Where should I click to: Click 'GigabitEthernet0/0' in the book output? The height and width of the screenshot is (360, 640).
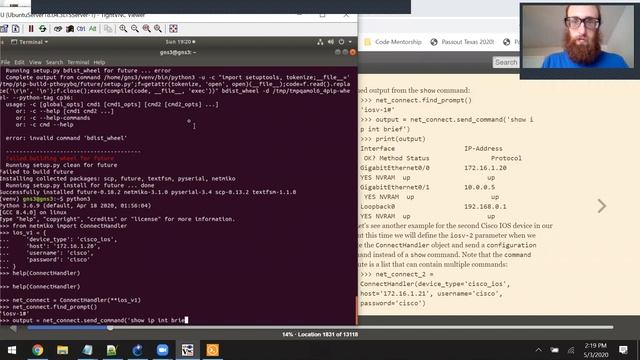(395, 168)
